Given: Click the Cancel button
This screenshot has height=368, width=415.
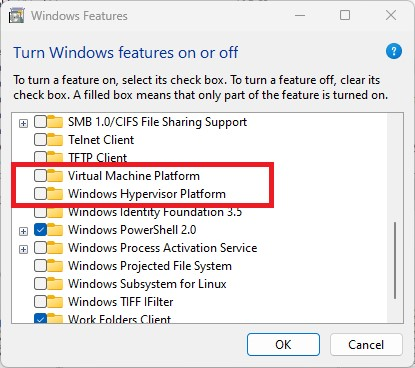Looking at the screenshot, I should tap(366, 344).
